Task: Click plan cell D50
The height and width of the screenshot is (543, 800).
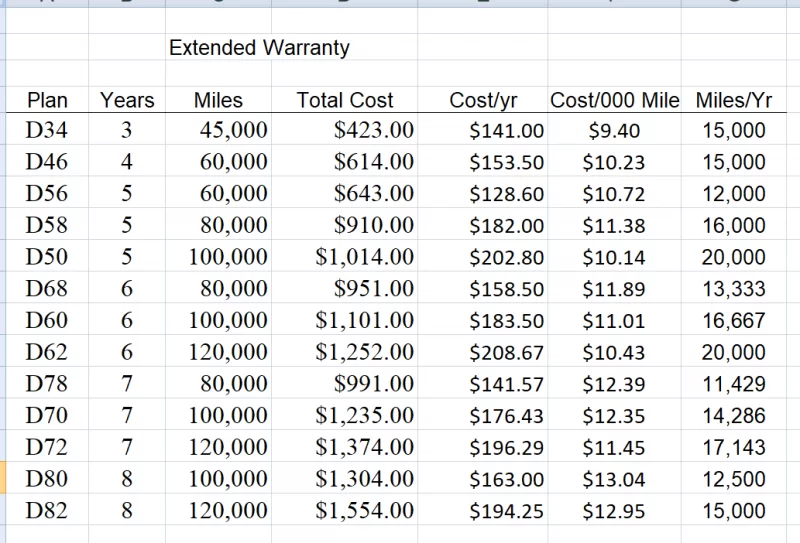Action: tap(47, 257)
